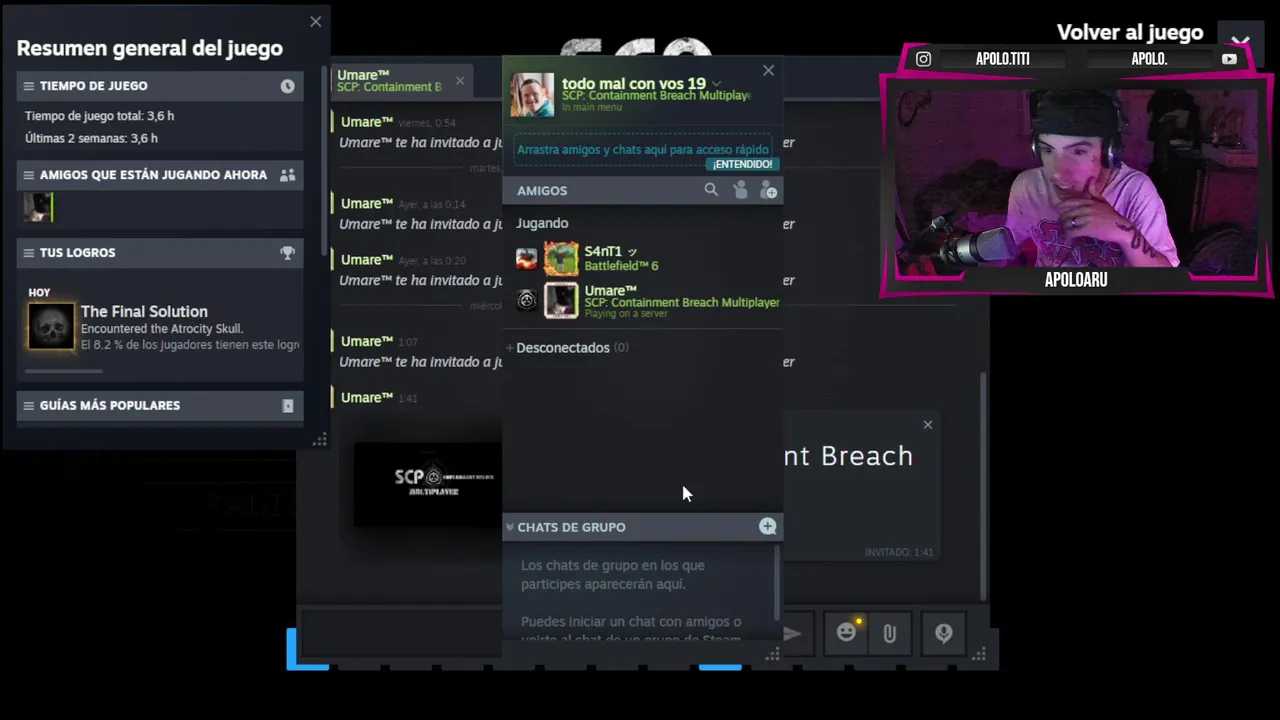This screenshot has width=1280, height=720.
Task: Click the send message arrow
Action: pyautogui.click(x=792, y=633)
